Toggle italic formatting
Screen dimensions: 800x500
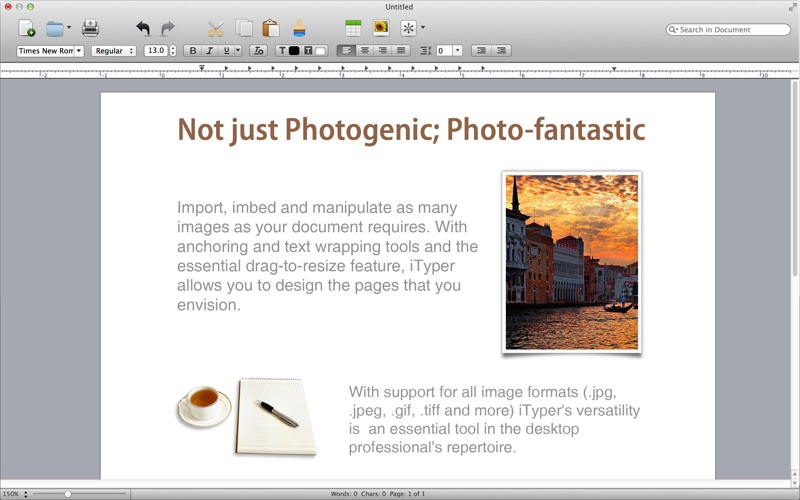tap(210, 50)
